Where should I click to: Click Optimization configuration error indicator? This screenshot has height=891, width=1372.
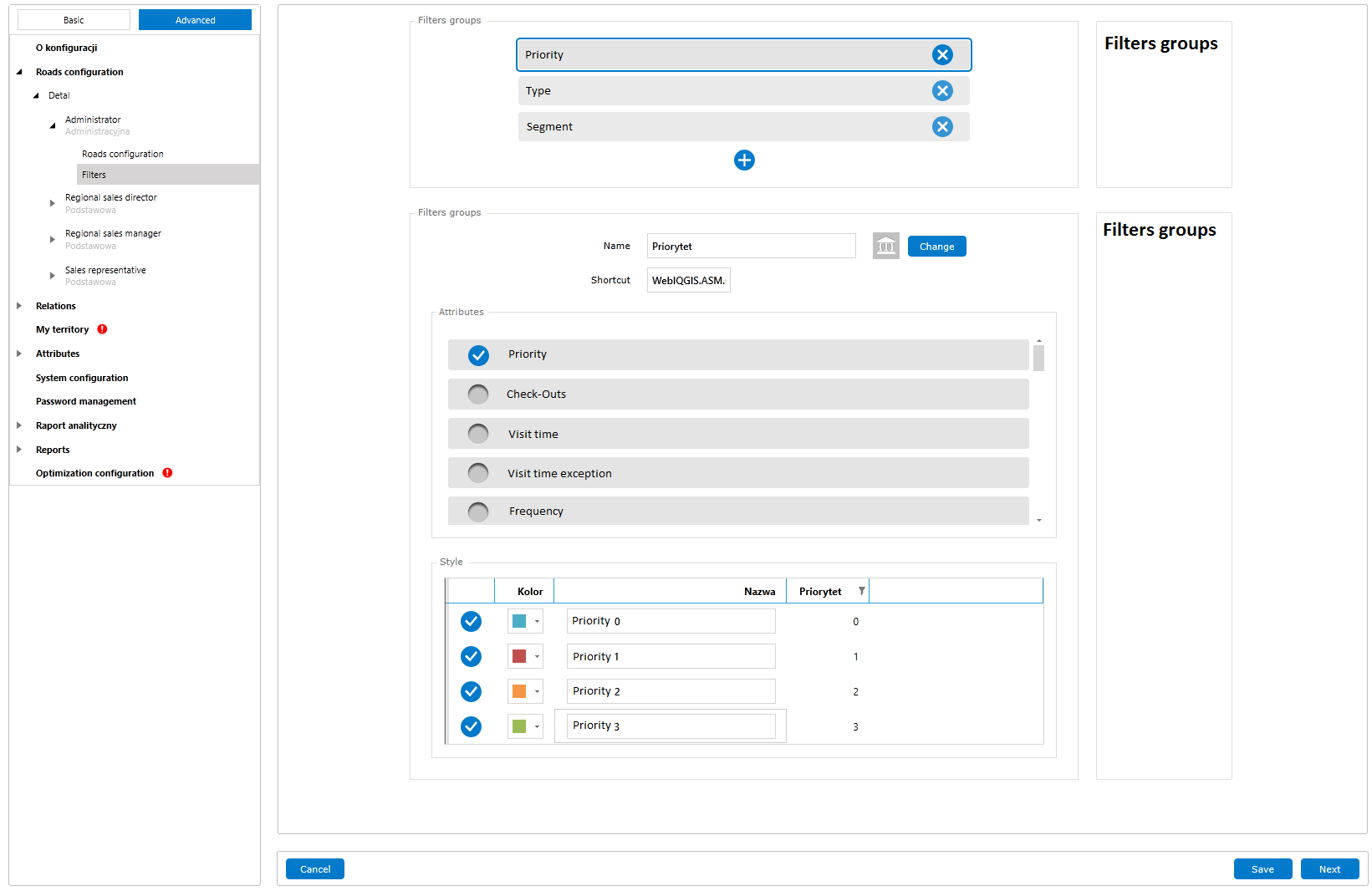(167, 473)
